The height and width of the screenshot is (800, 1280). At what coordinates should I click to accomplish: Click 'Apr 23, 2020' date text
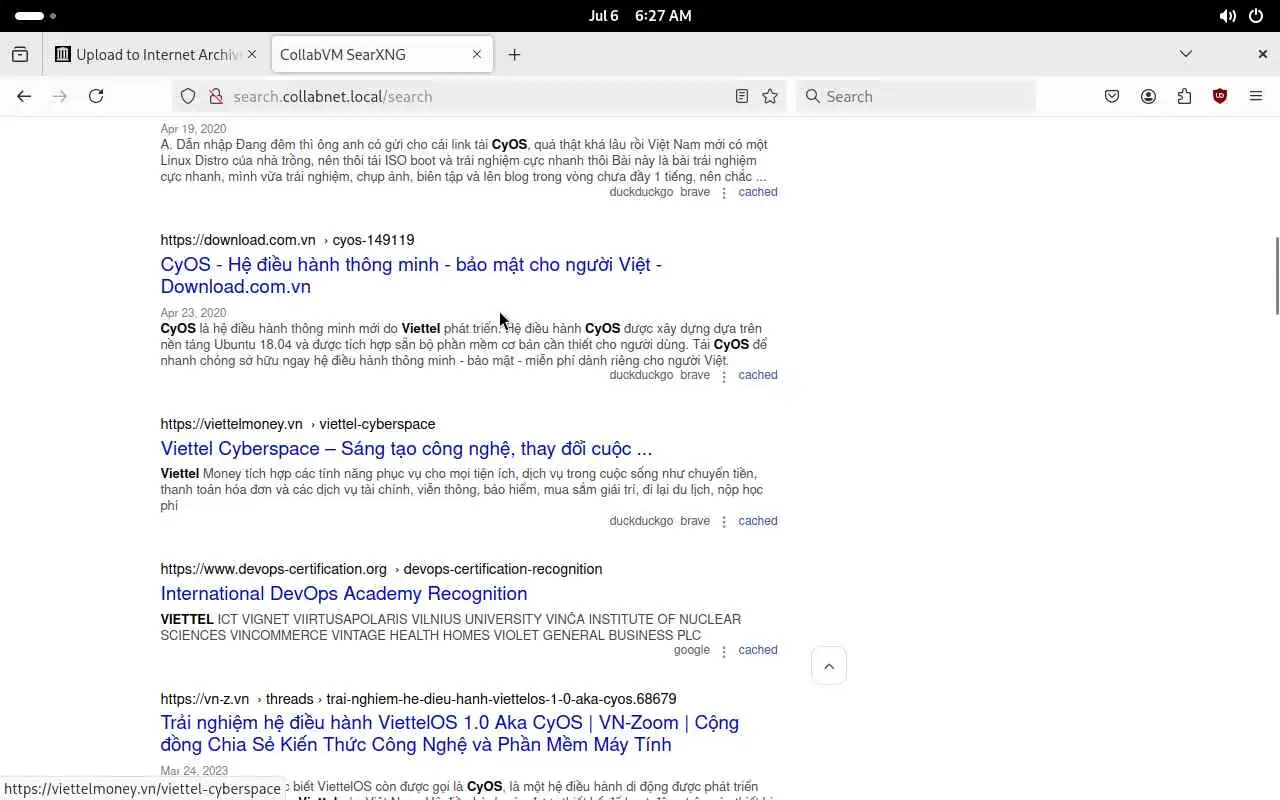tap(193, 313)
